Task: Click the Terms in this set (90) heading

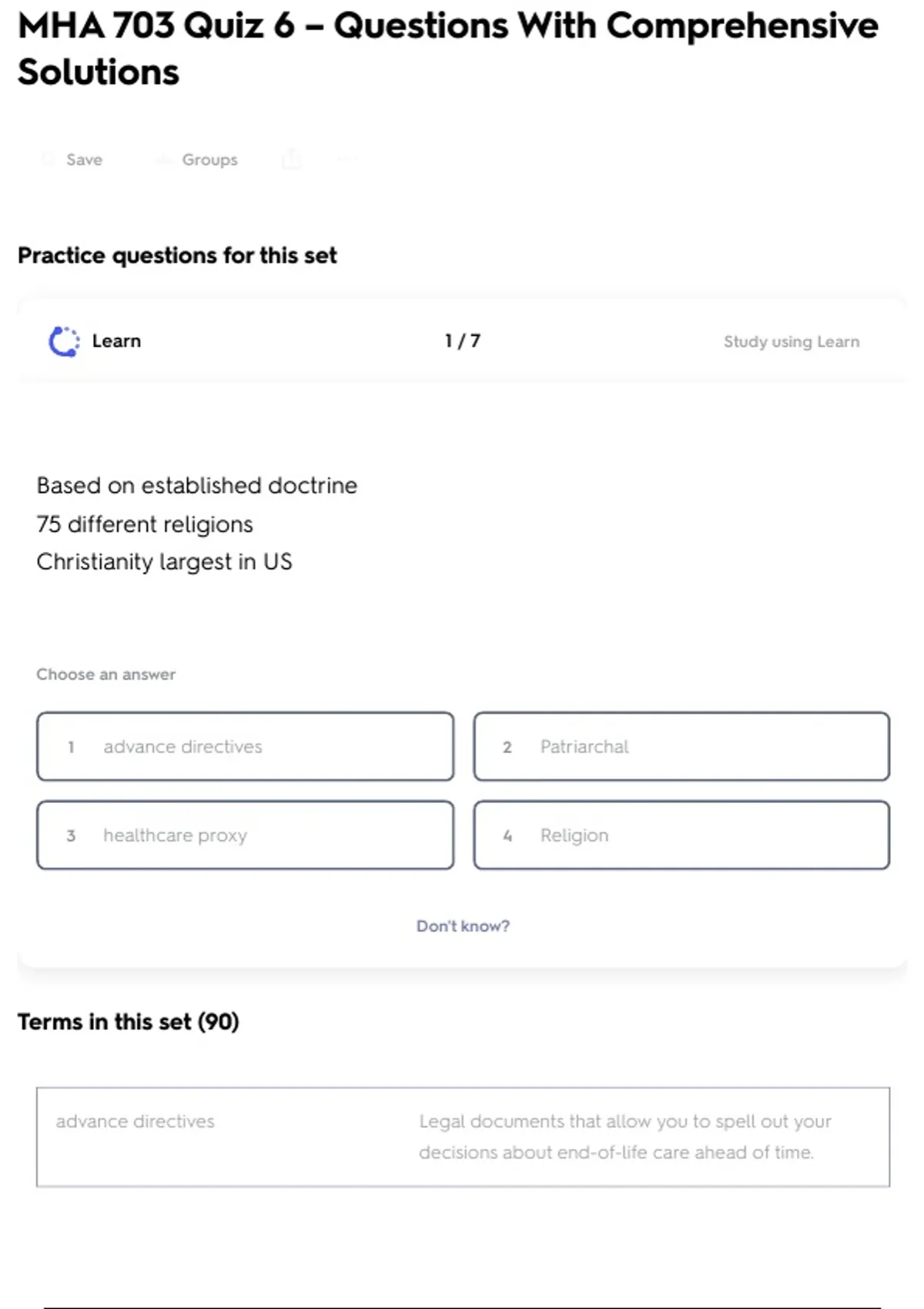Action: (129, 1021)
